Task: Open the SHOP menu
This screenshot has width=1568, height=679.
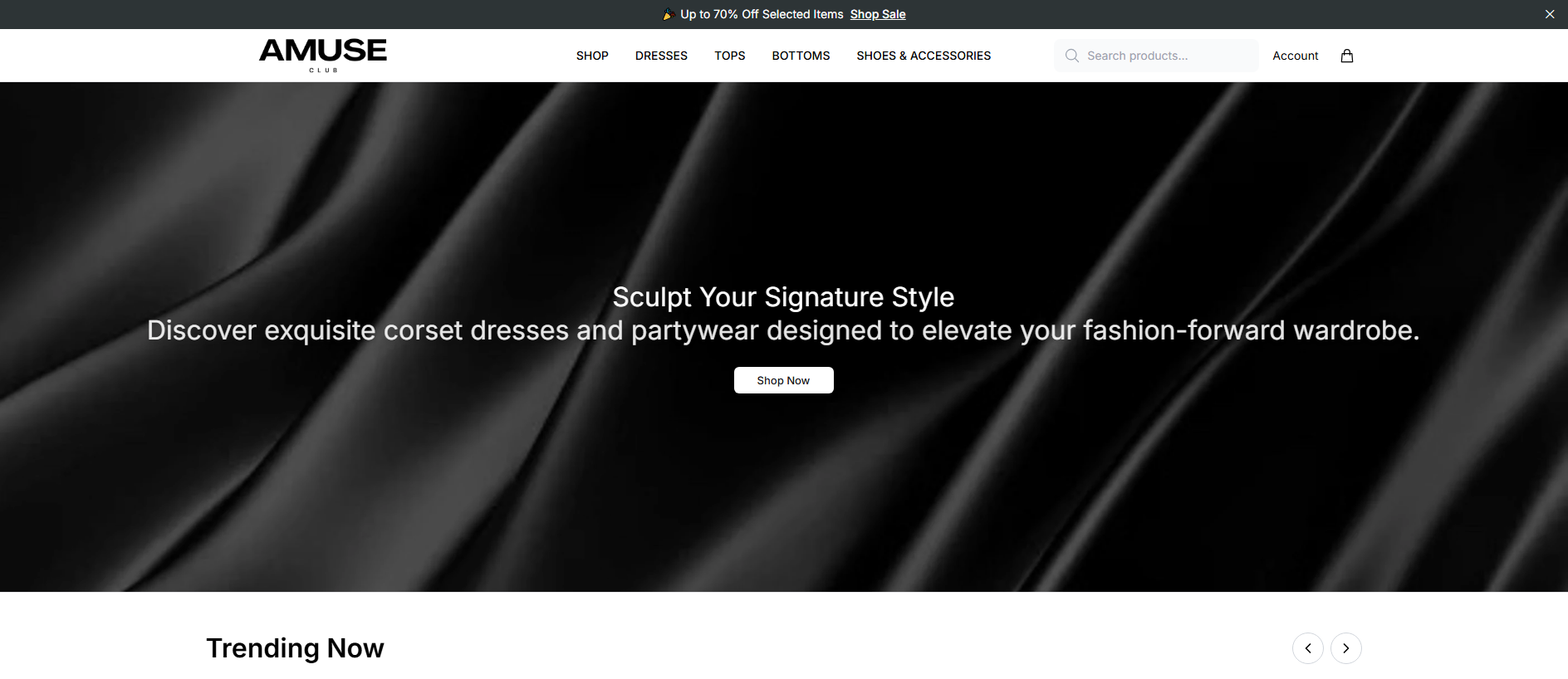Action: (x=592, y=56)
